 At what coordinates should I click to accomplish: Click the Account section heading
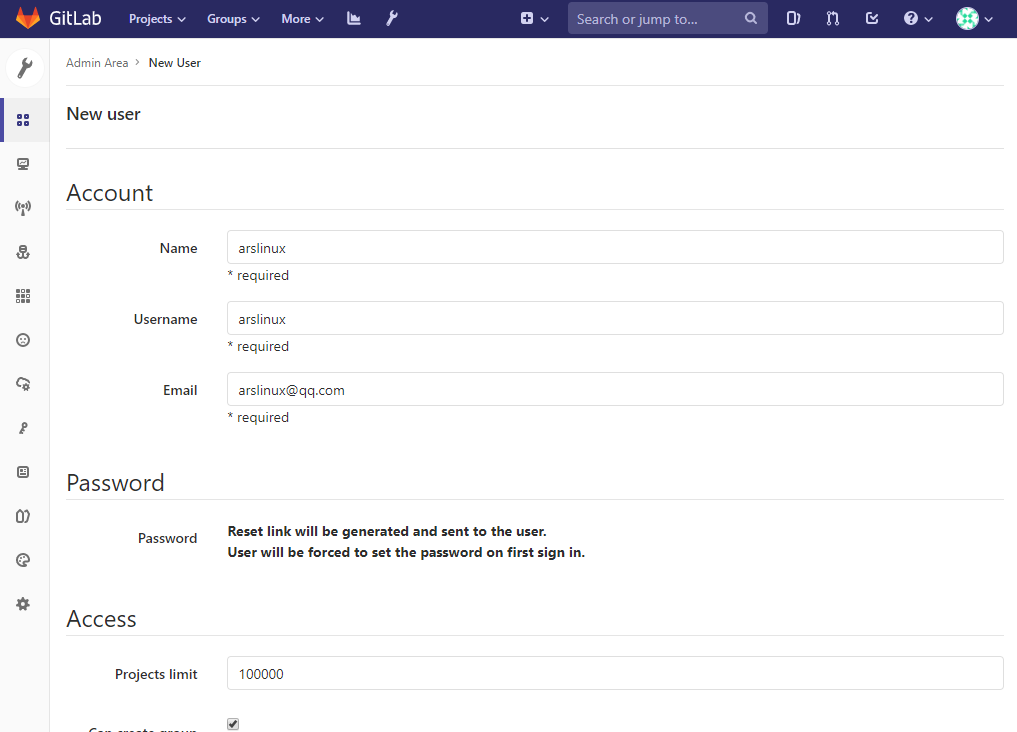click(110, 193)
